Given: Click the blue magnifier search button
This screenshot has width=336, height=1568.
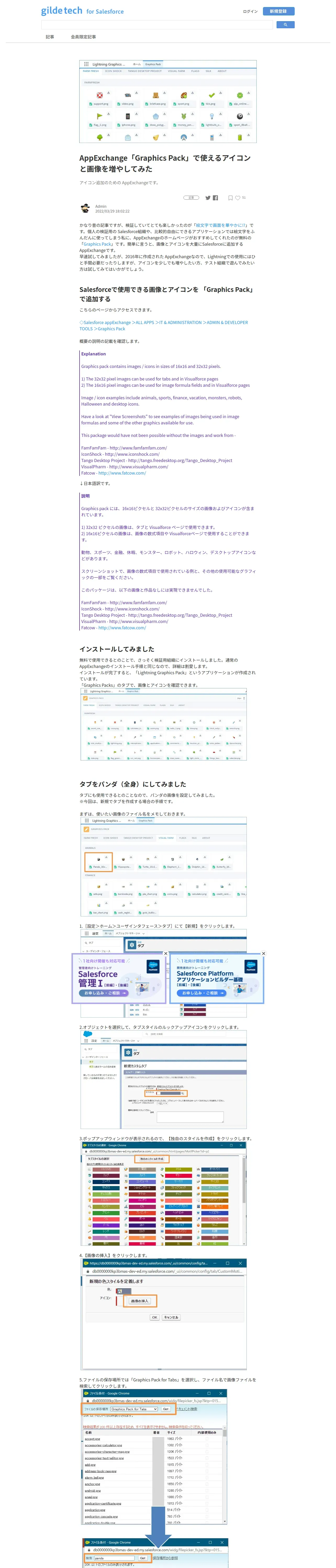Looking at the screenshot, I should 285,25.
